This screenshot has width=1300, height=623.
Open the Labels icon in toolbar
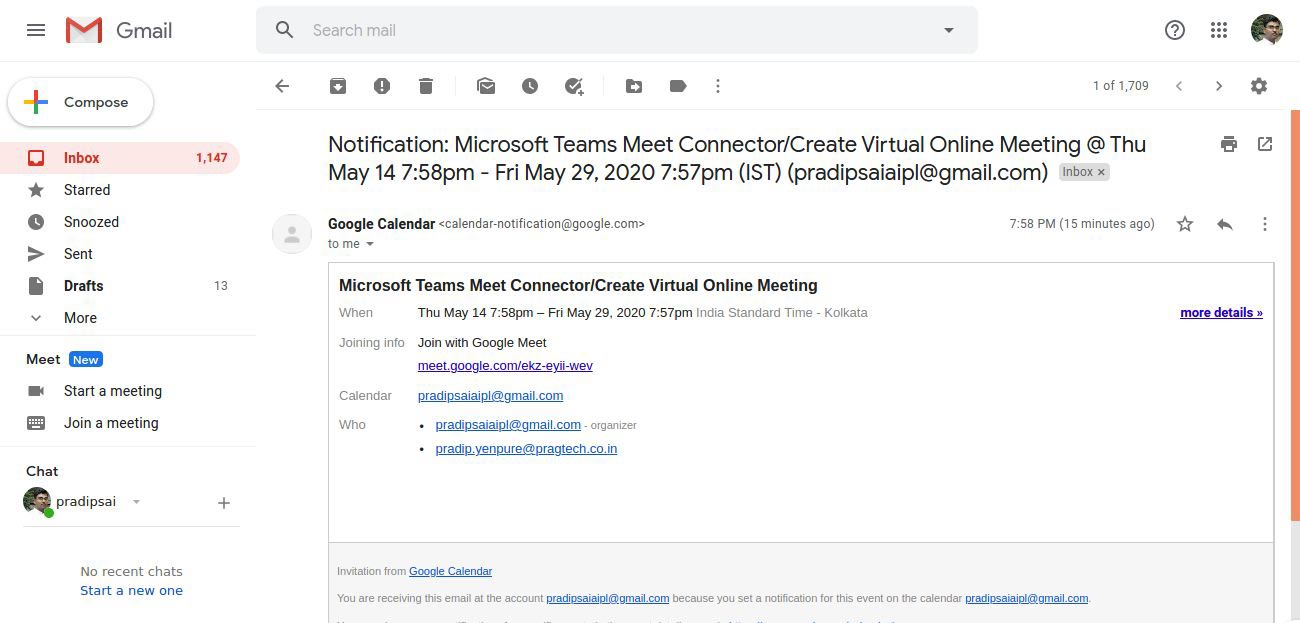[678, 86]
